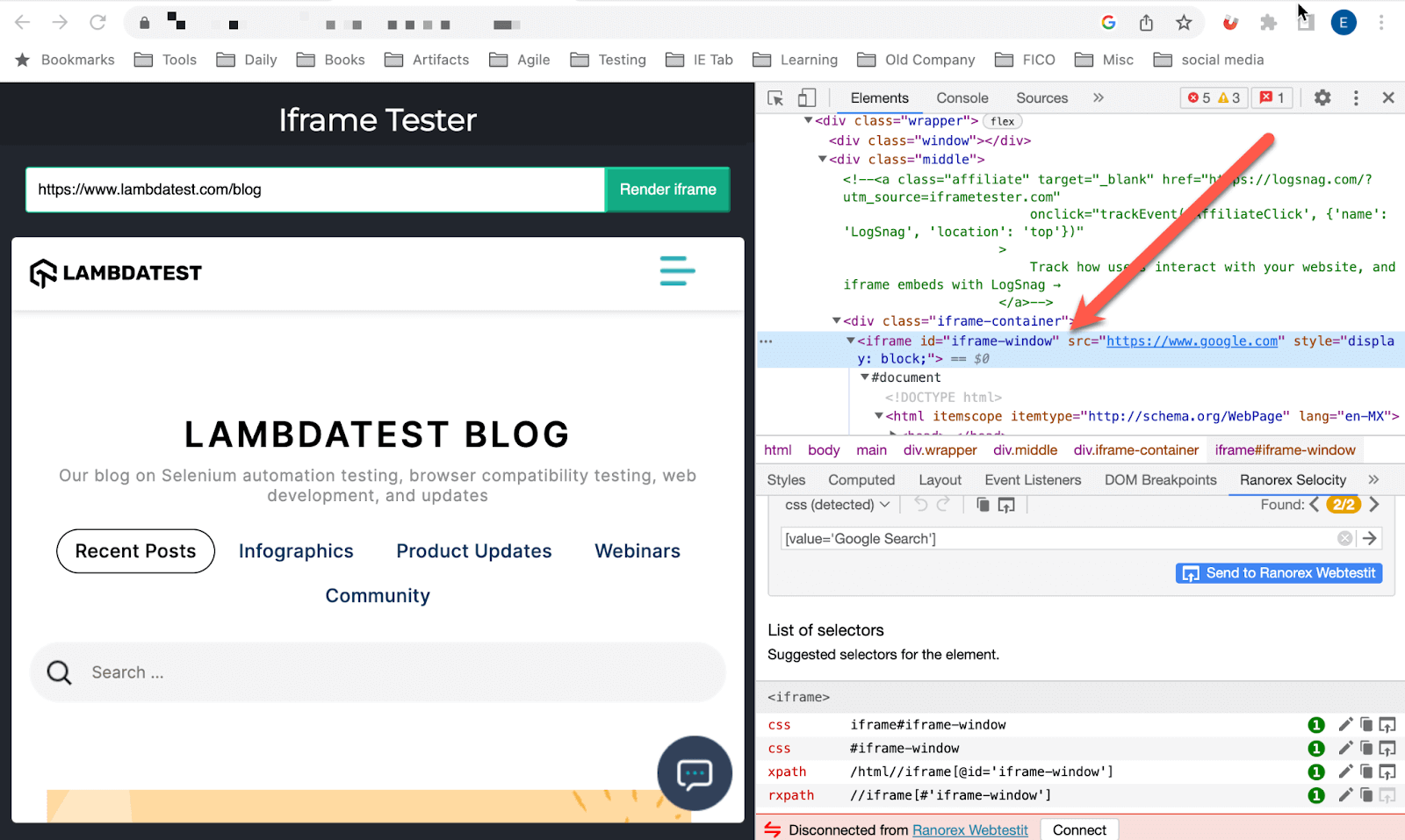Select Ranorex Selocity pane tab

(1293, 480)
